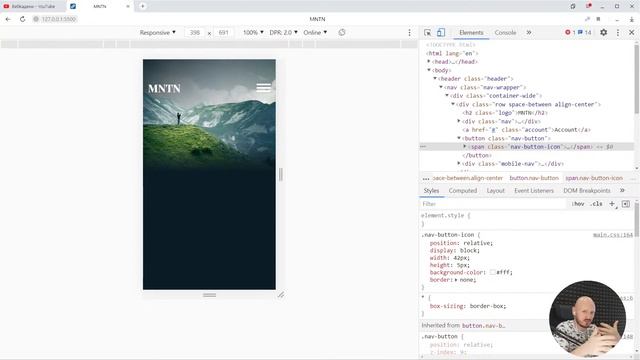Collapse the body element in DOM tree

click(429, 70)
